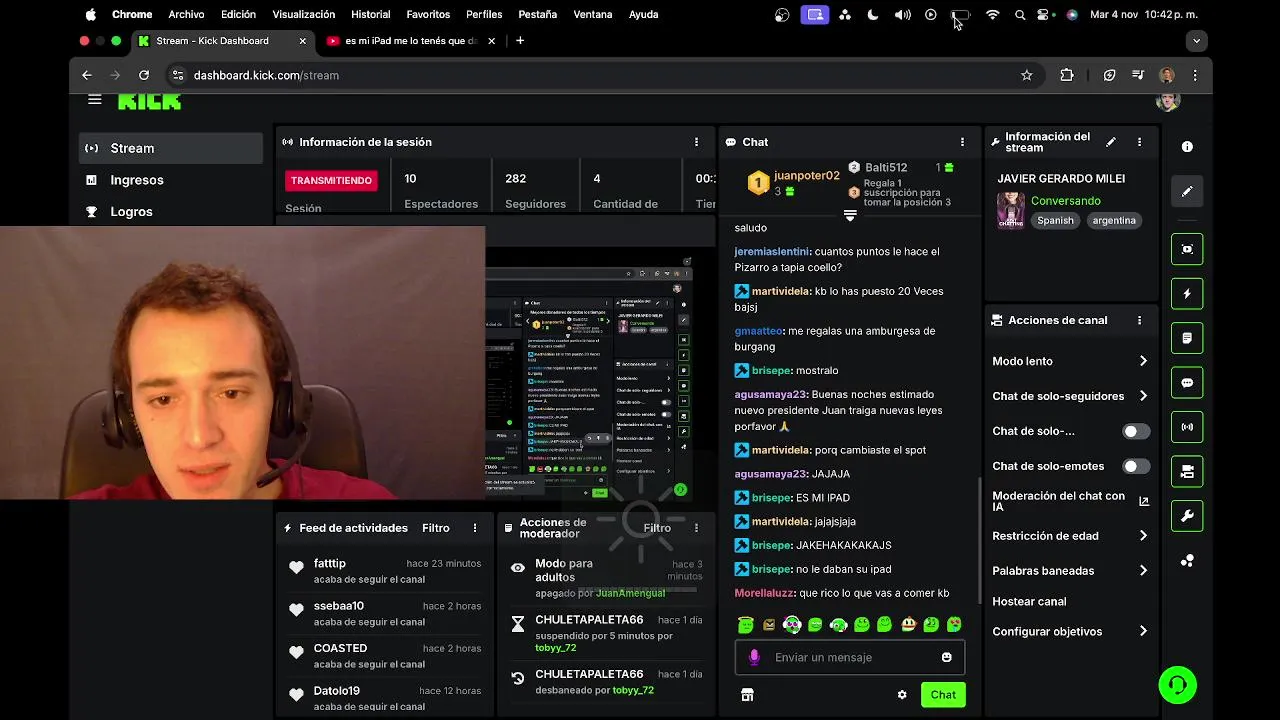Open Acciones de canal three-dot menu
The image size is (1280, 720).
(1139, 320)
